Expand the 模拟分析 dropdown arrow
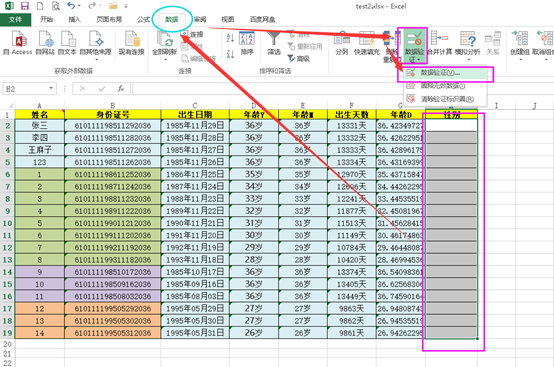Image resolution: width=554 pixels, height=367 pixels. 468,59
